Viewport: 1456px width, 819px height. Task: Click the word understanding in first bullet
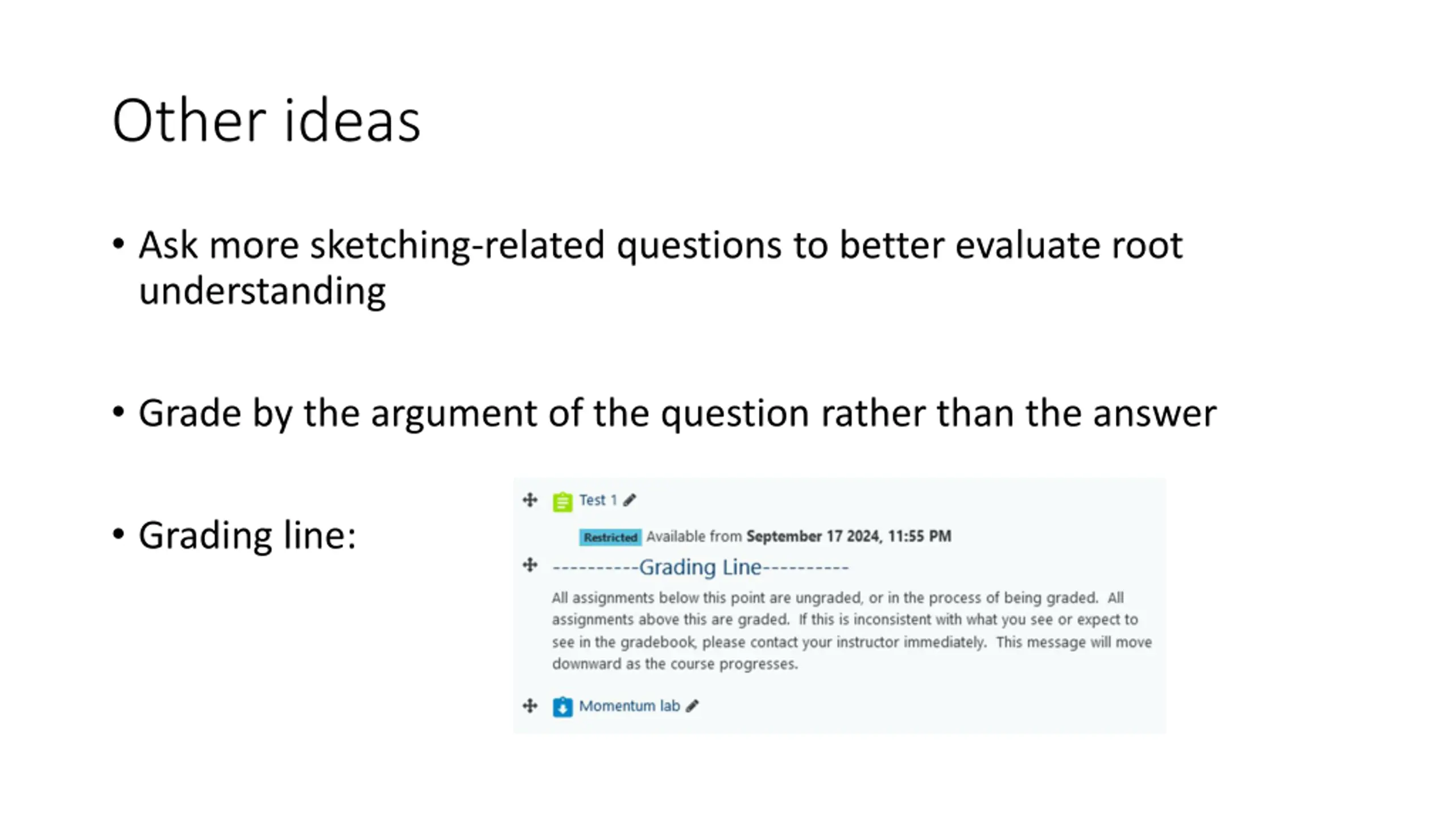[x=262, y=292]
